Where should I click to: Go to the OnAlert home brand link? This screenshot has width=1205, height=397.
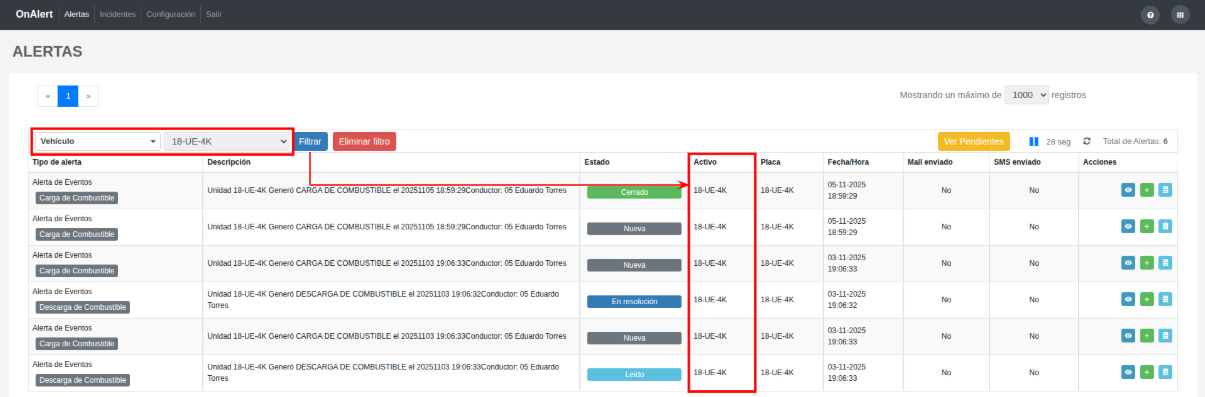click(x=35, y=15)
